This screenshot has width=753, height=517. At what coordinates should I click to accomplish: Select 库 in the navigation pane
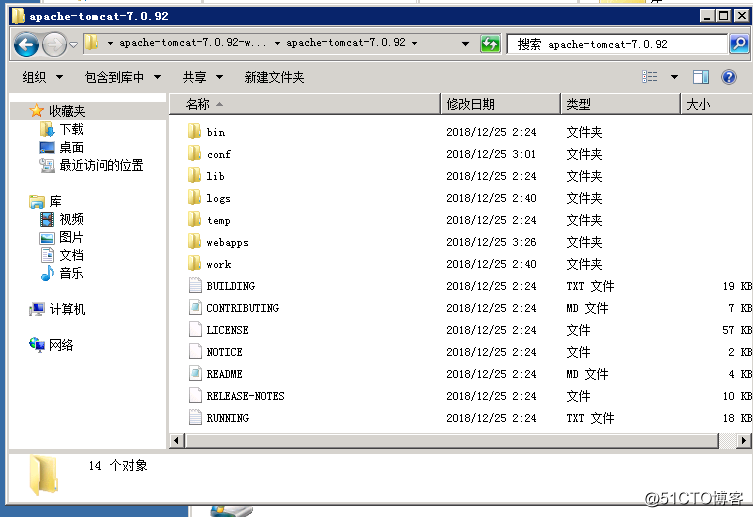pyautogui.click(x=56, y=202)
